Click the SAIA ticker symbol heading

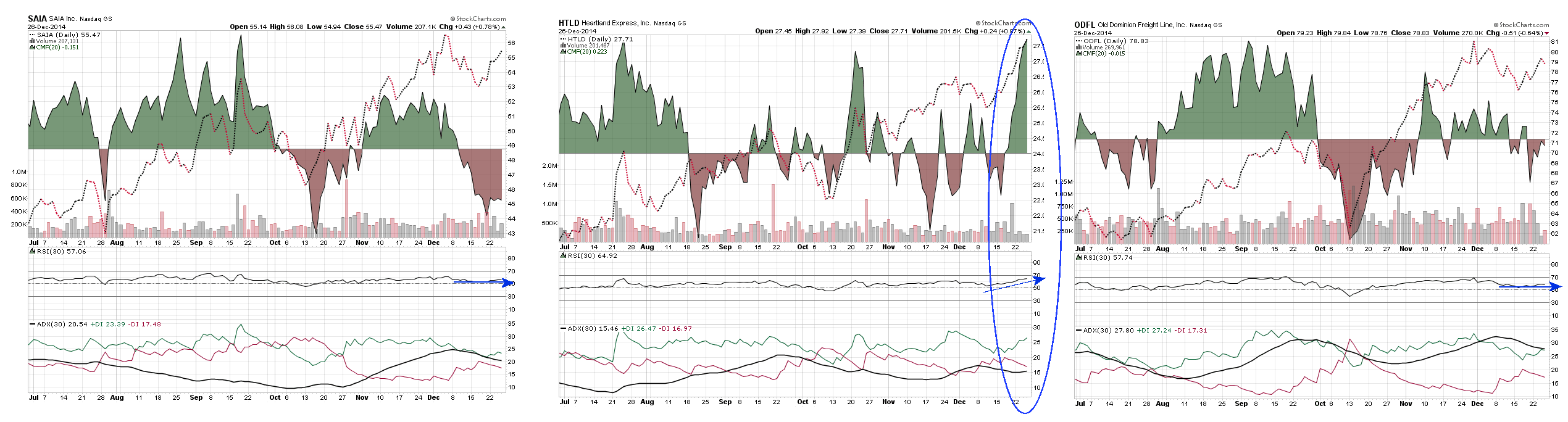tap(37, 19)
